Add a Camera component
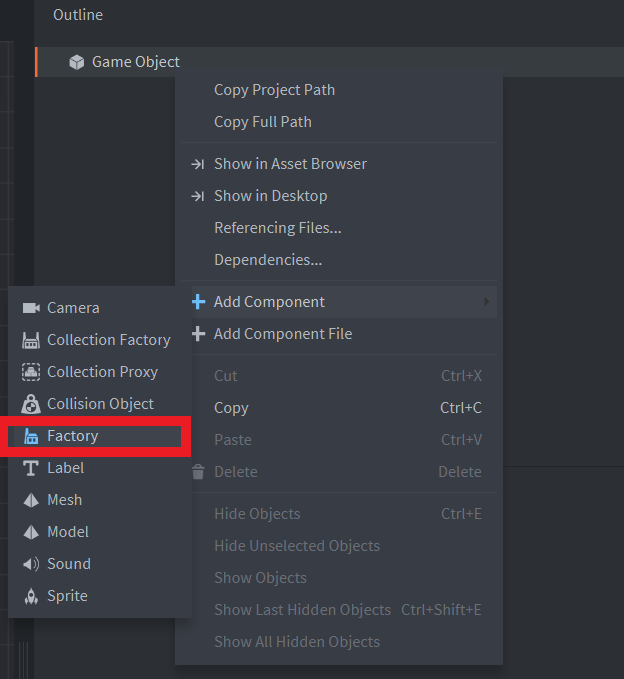624x679 pixels. tap(100, 308)
